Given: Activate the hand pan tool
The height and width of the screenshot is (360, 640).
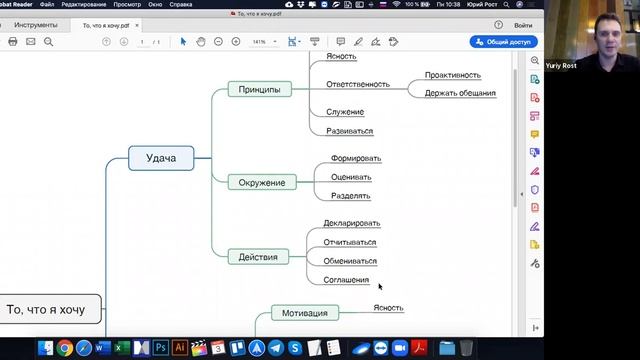Looking at the screenshot, I should [201, 42].
